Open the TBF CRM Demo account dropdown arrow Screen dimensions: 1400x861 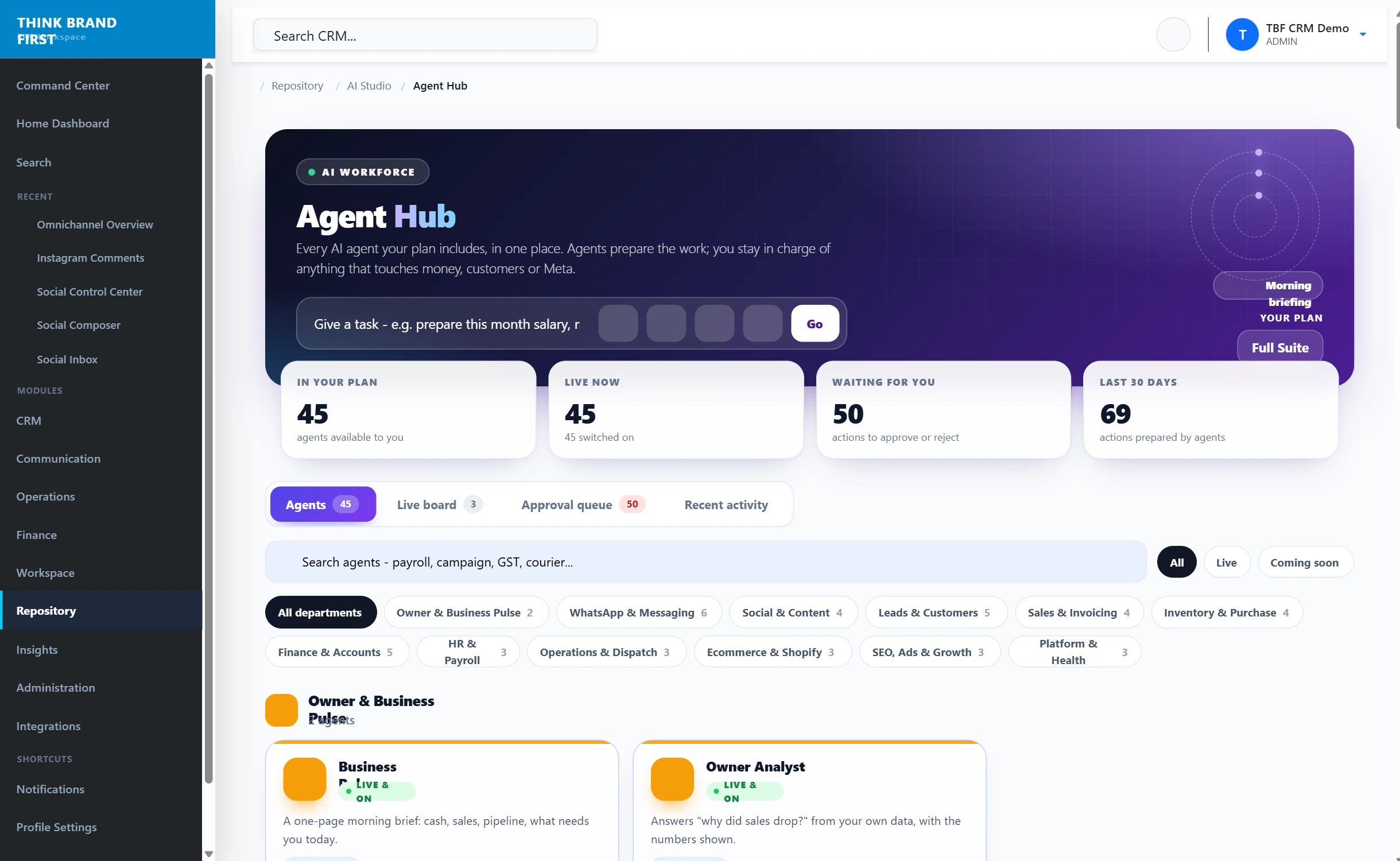coord(1363,34)
